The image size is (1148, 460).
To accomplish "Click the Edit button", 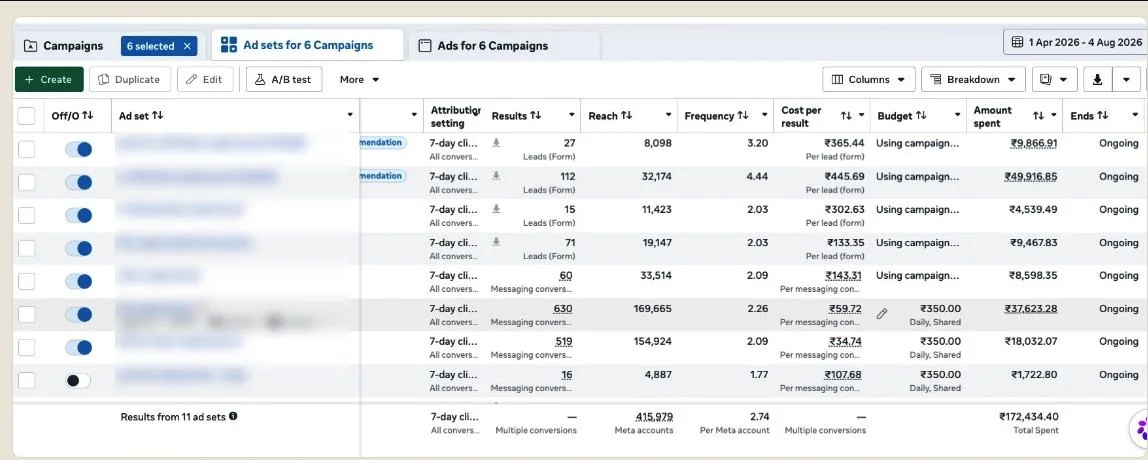I will click(205, 79).
